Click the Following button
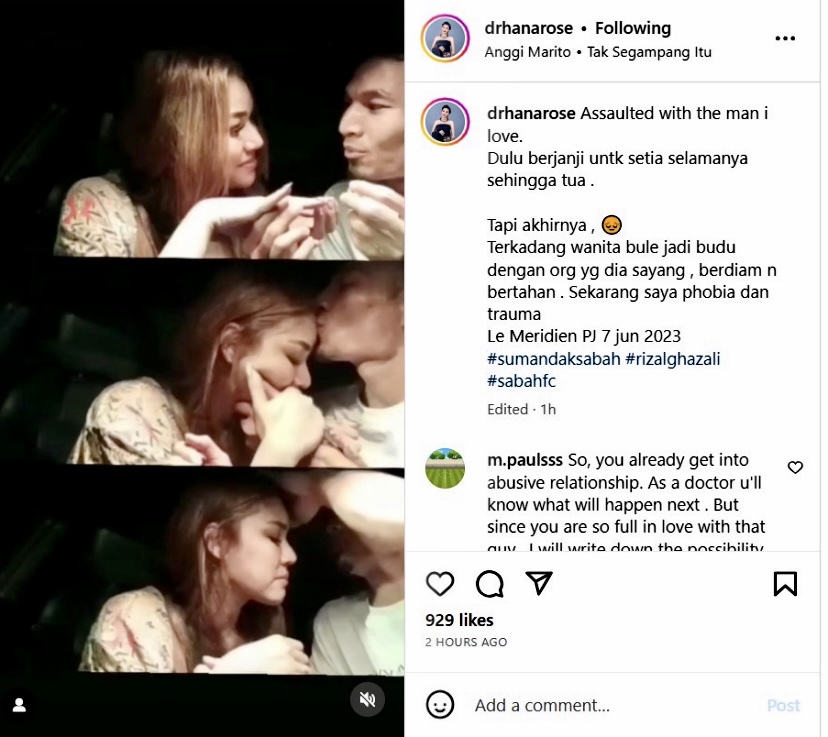 633,28
